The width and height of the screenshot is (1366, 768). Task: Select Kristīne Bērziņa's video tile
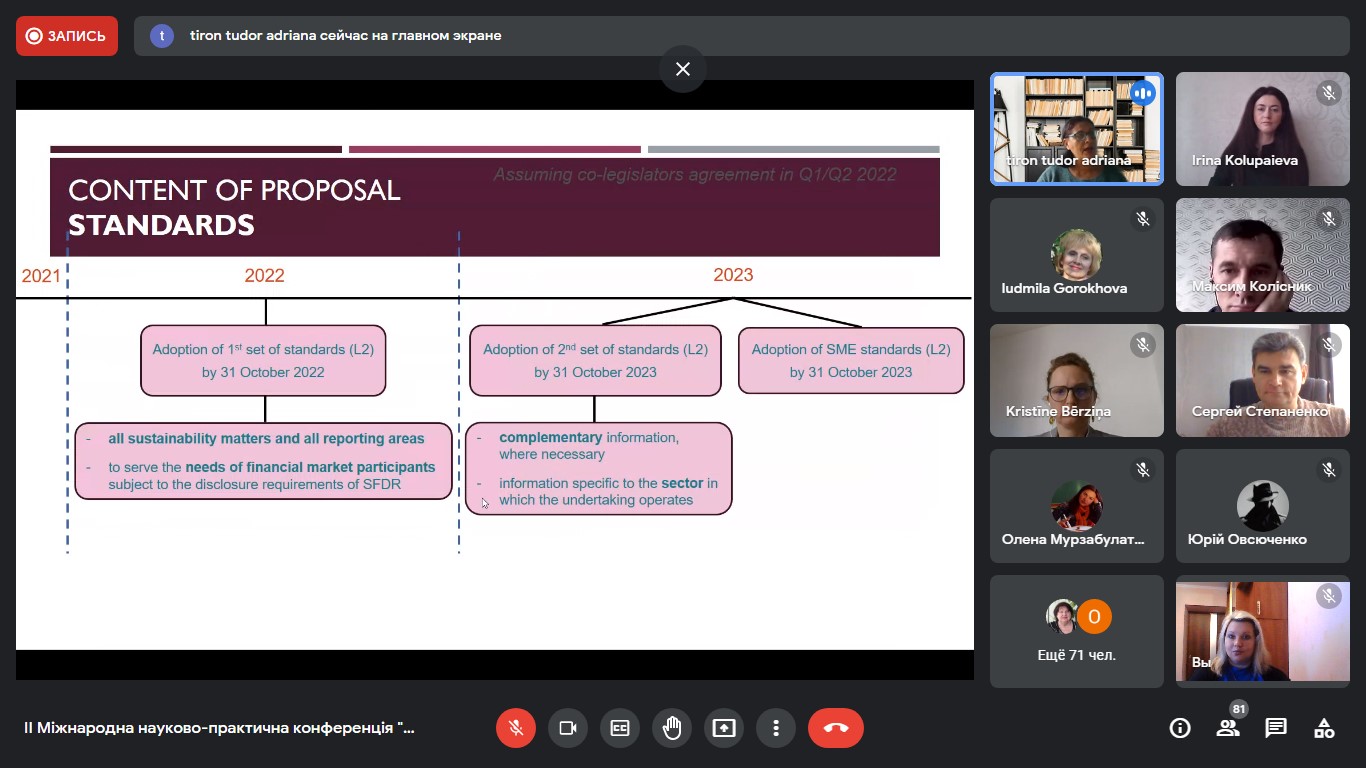pos(1077,380)
